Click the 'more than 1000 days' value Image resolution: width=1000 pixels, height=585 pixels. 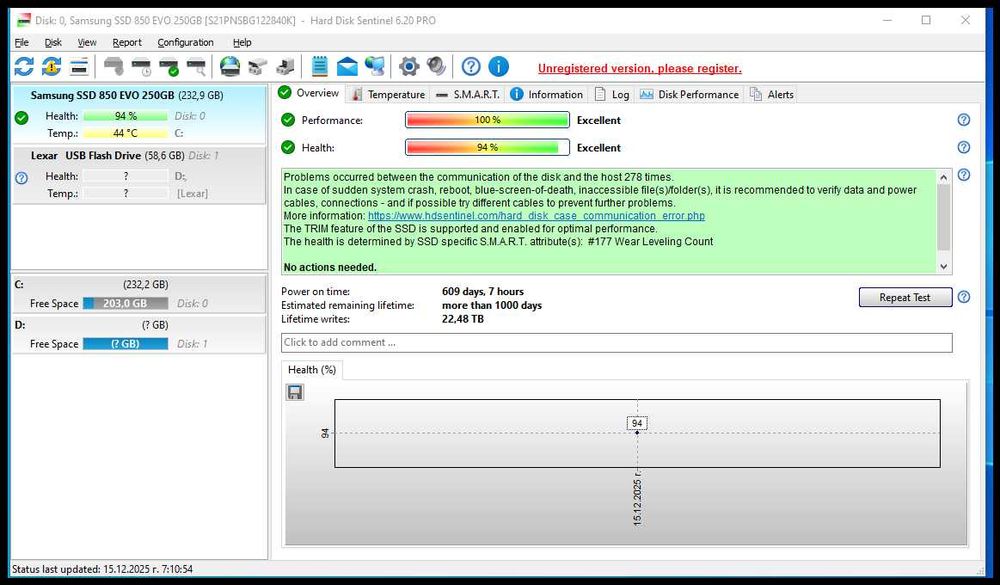(492, 306)
